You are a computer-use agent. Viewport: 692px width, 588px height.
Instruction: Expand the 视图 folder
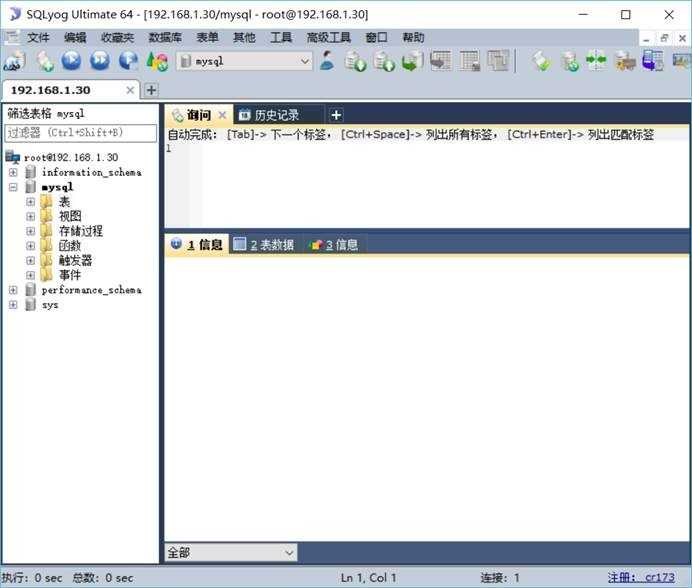(x=30, y=216)
